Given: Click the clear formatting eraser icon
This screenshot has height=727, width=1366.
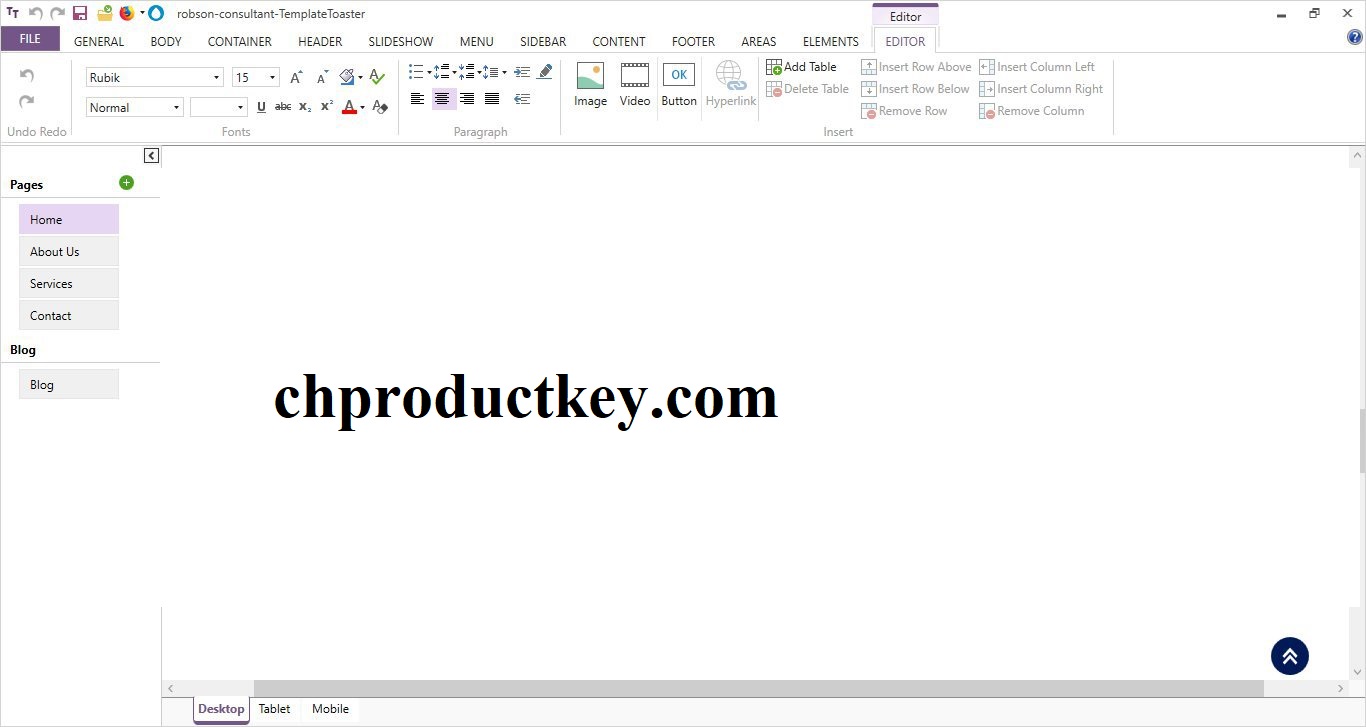Looking at the screenshot, I should click(380, 107).
